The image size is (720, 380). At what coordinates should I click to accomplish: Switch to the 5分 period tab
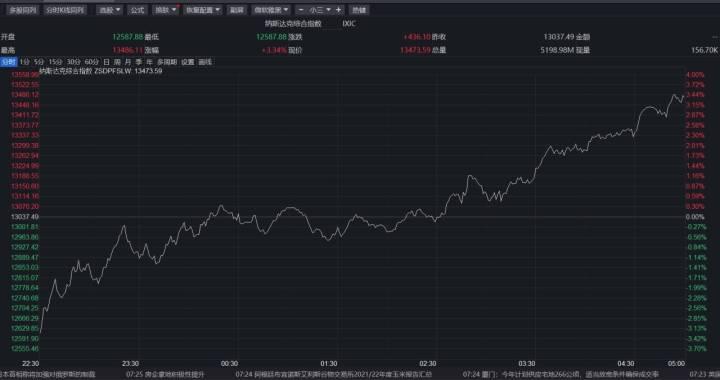tap(39, 62)
